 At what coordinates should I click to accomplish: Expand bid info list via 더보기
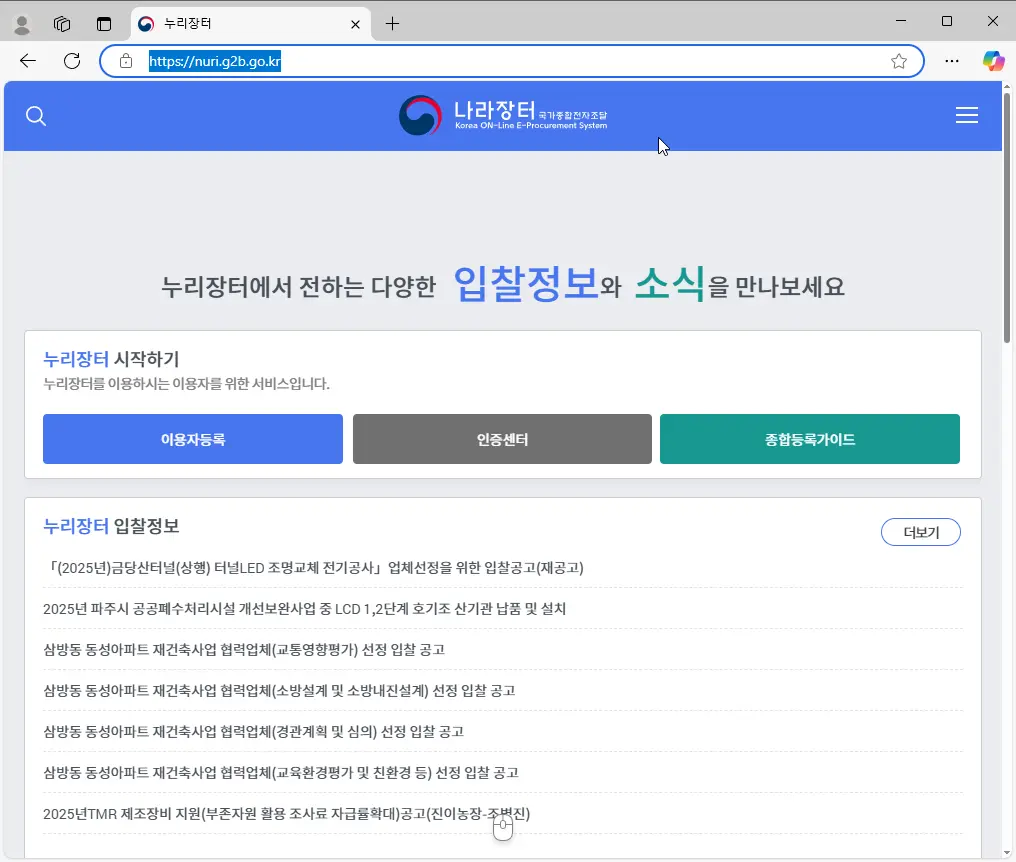[920, 532]
